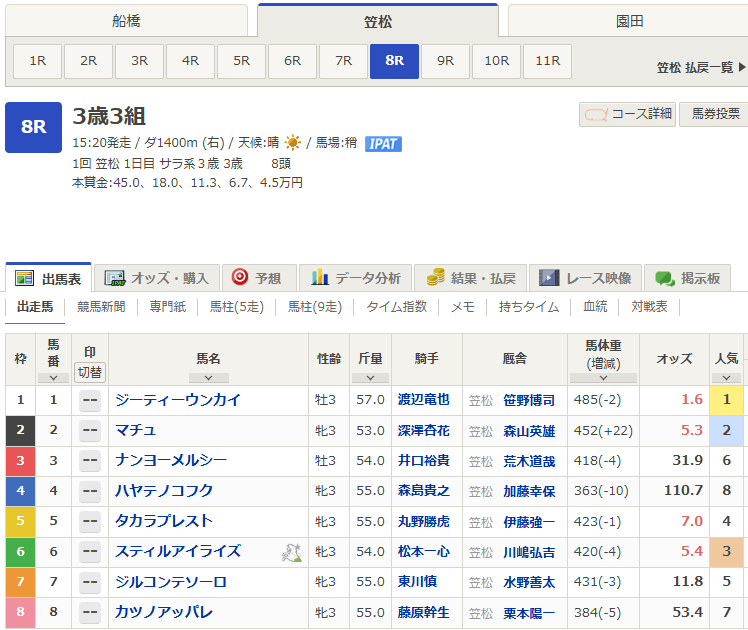Screen dimensions: 748x630
Task: Click the course oval icon in コース詳細
Action: point(596,114)
